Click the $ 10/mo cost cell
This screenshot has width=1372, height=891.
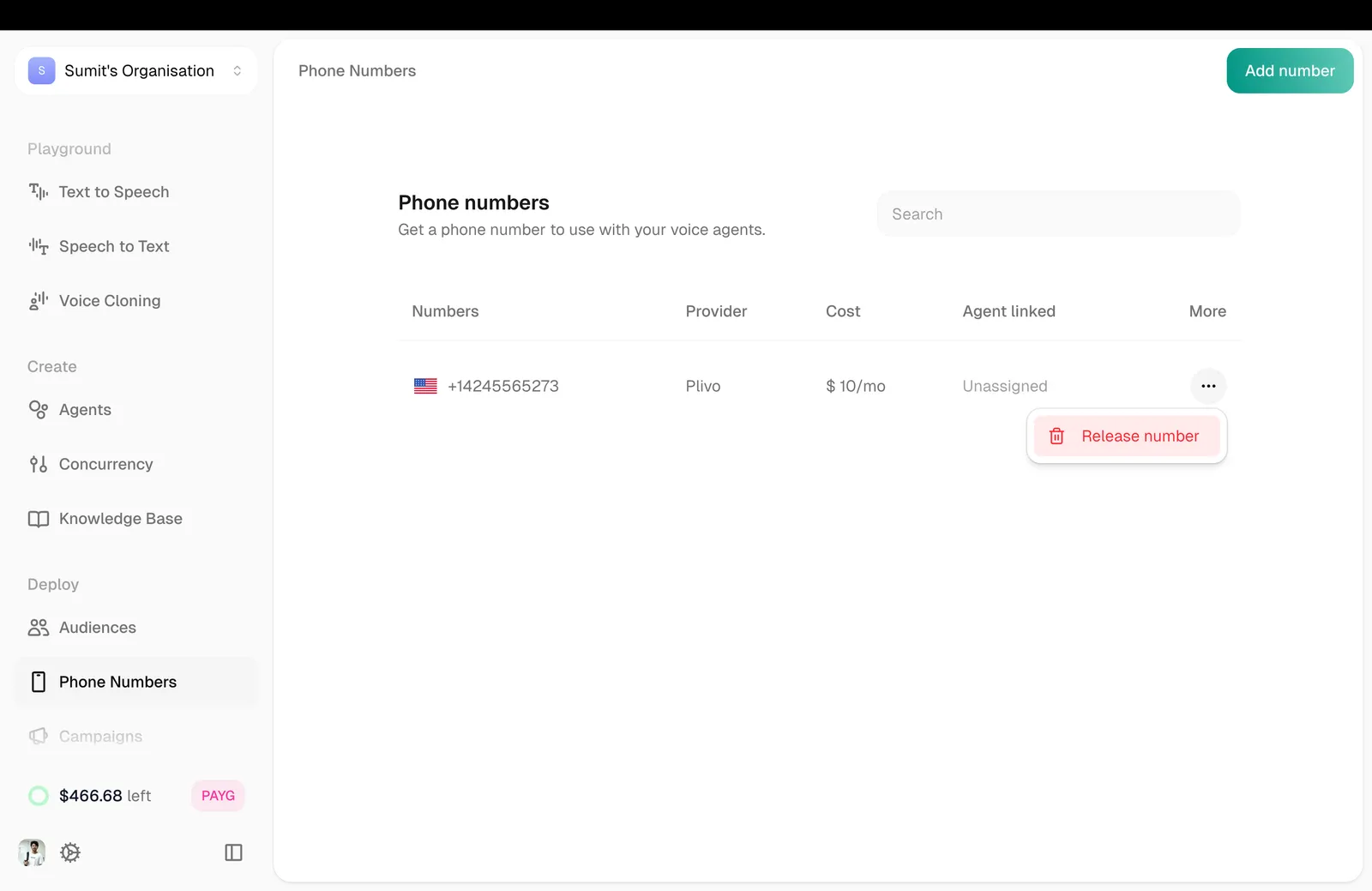856,386
